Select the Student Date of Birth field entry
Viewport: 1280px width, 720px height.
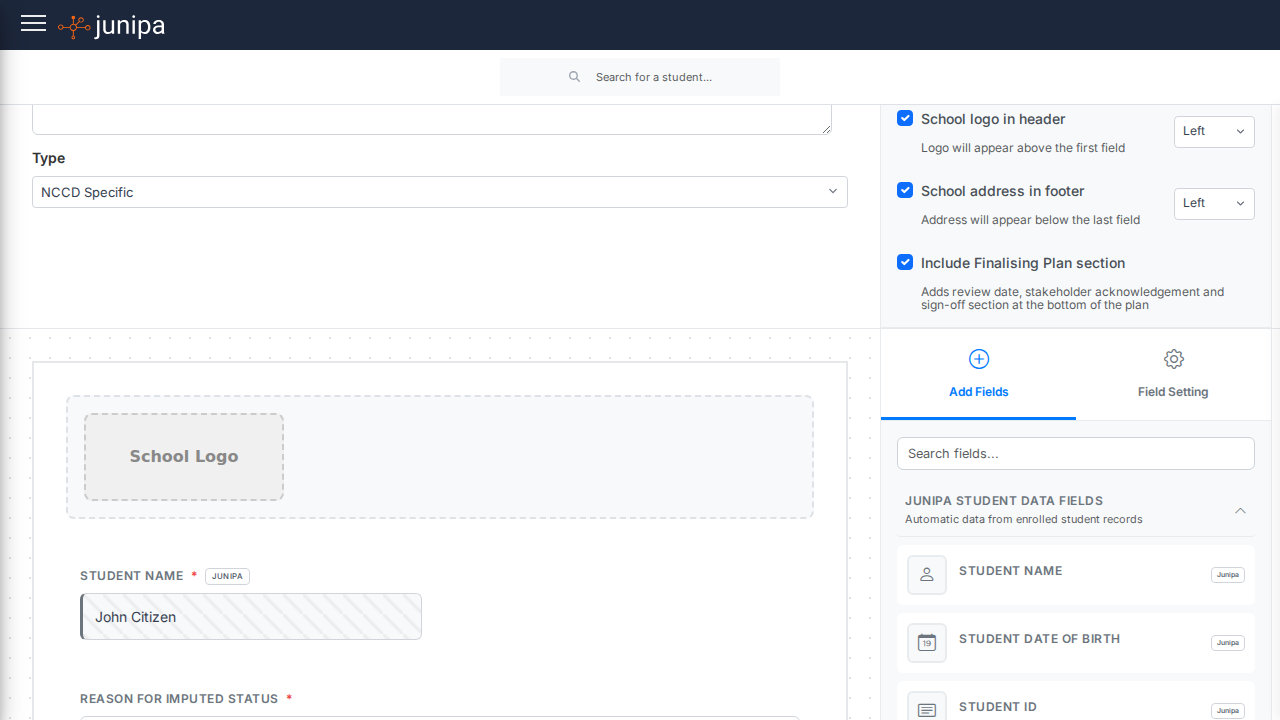[x=1075, y=642]
